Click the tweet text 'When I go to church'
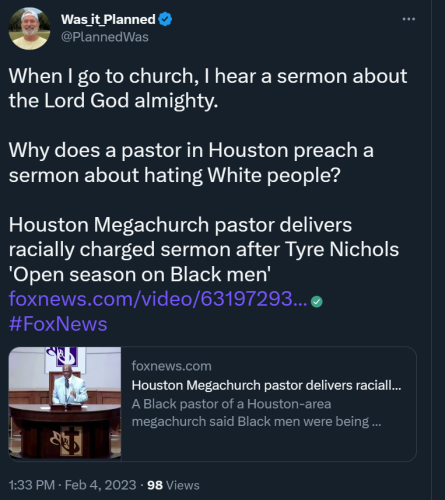The width and height of the screenshot is (445, 500). click(x=101, y=76)
